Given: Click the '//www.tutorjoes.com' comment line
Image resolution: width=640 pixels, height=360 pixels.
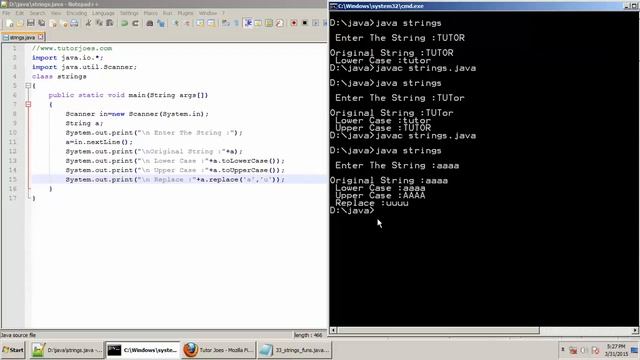Looking at the screenshot, I should coord(72,48).
